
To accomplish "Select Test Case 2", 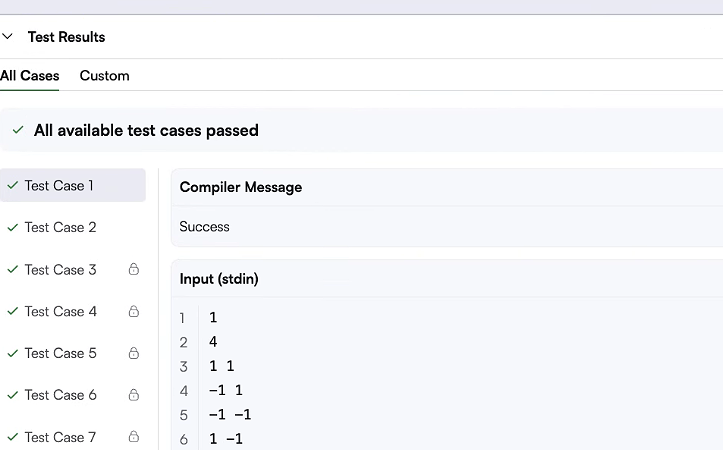I will tap(60, 227).
